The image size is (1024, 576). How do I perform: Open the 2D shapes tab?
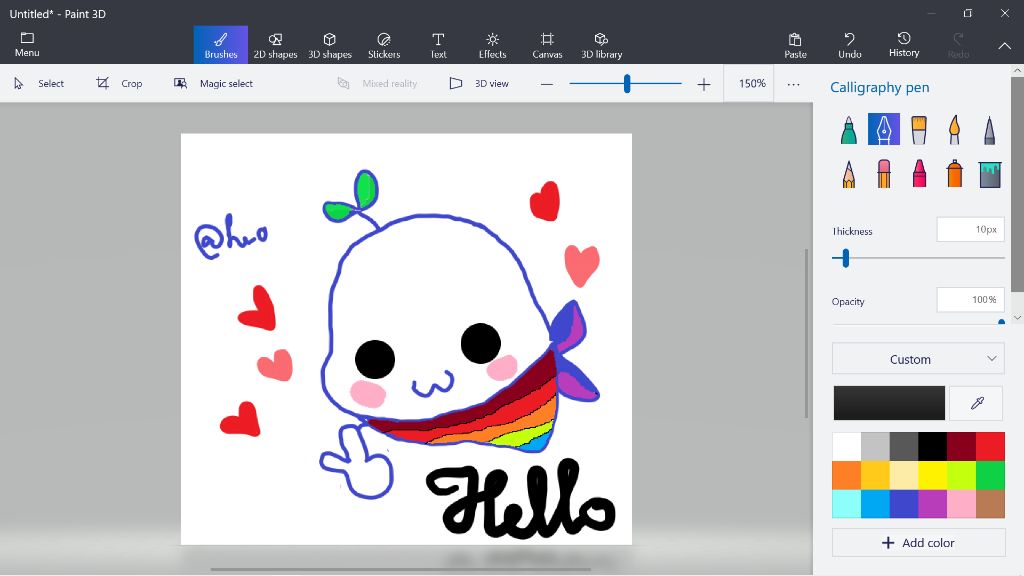click(x=275, y=45)
